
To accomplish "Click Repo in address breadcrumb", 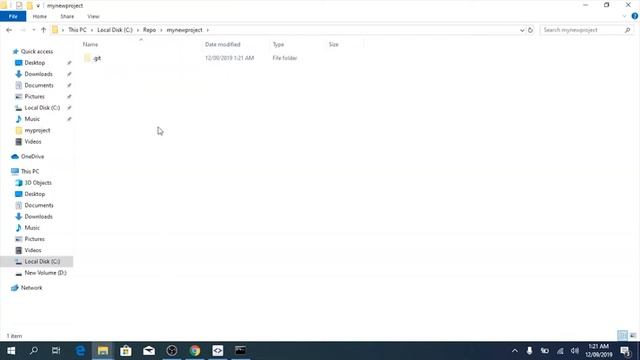I will 149,30.
